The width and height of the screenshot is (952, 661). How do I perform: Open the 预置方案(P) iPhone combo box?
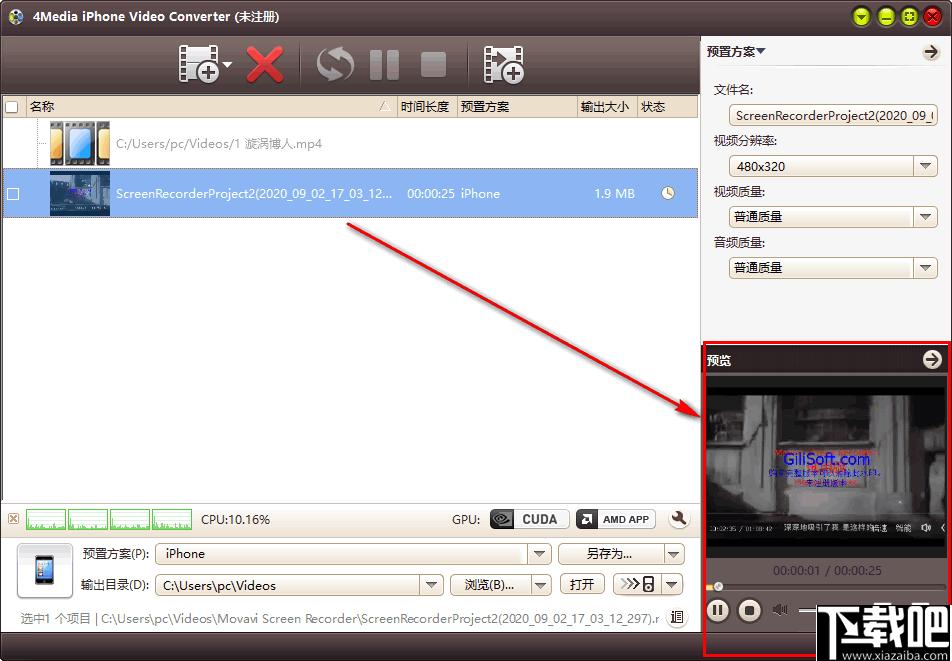click(353, 554)
